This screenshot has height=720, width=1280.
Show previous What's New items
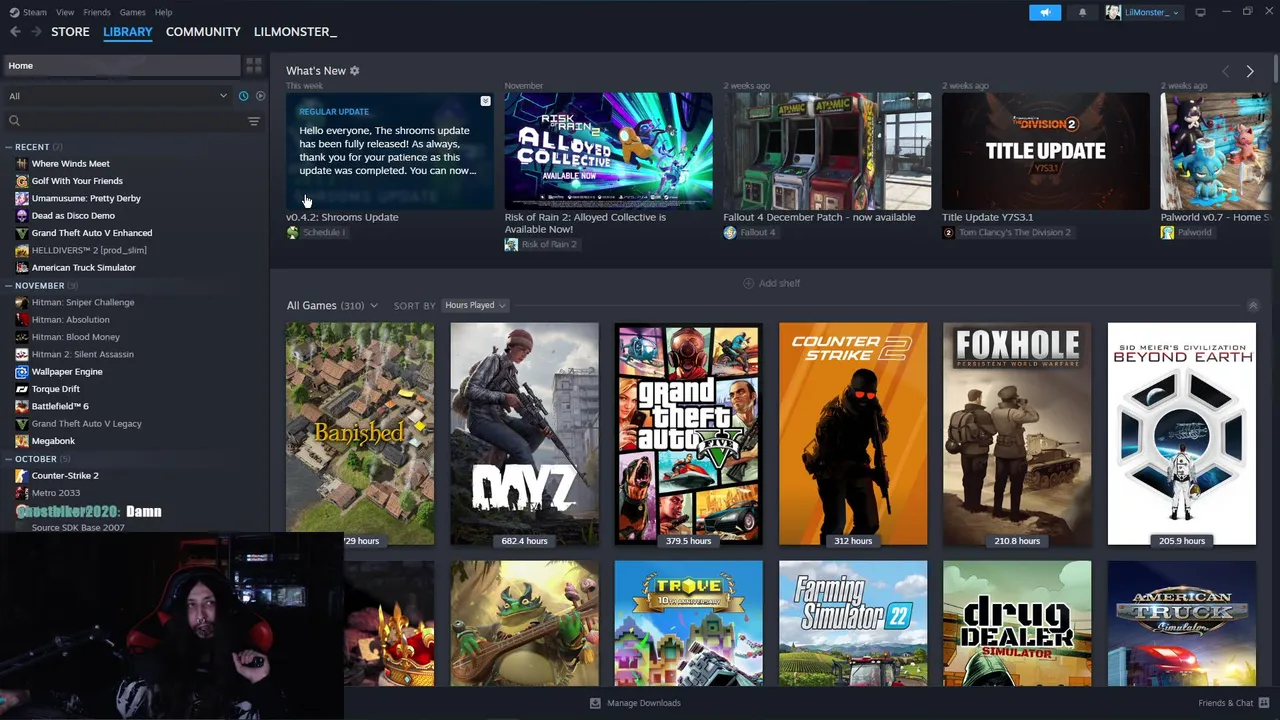pyautogui.click(x=1225, y=71)
